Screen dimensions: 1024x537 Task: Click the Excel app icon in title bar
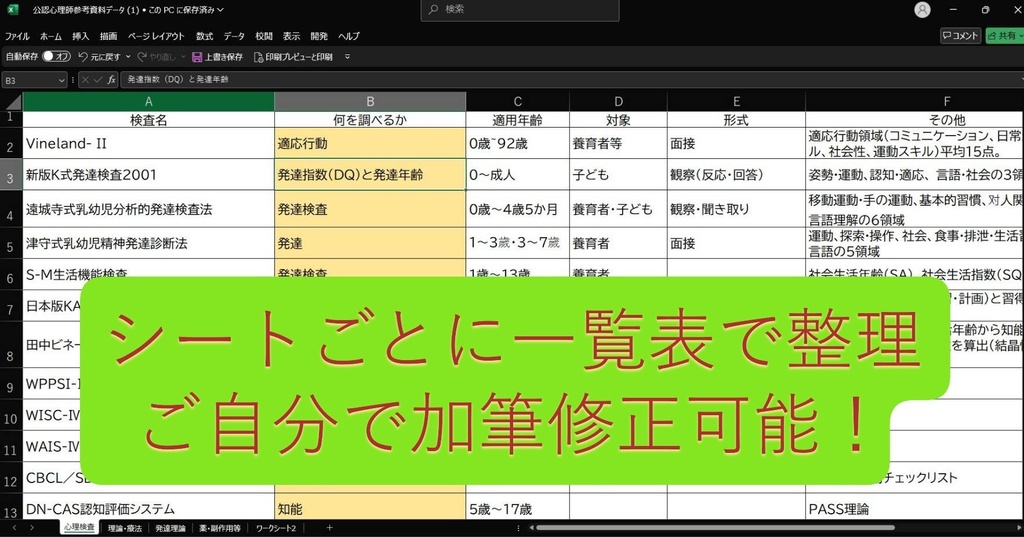tap(12, 10)
